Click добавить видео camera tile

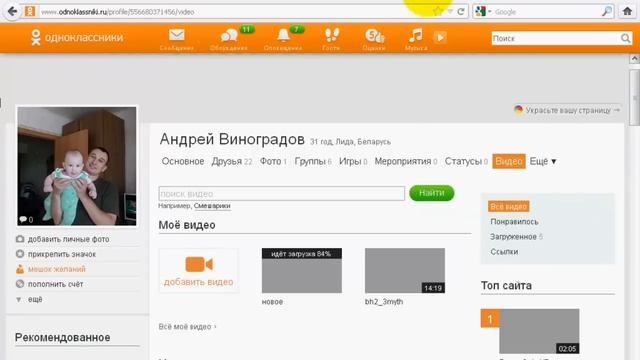point(199,271)
